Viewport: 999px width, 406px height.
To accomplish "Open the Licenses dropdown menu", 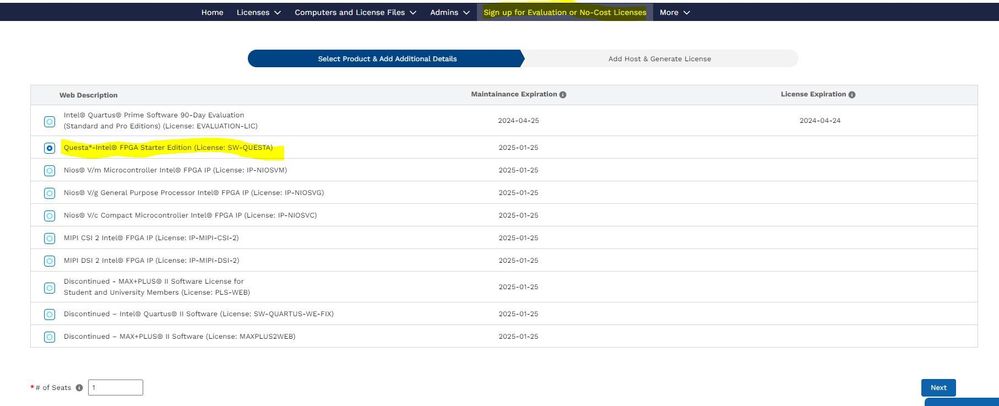I will pyautogui.click(x=259, y=12).
